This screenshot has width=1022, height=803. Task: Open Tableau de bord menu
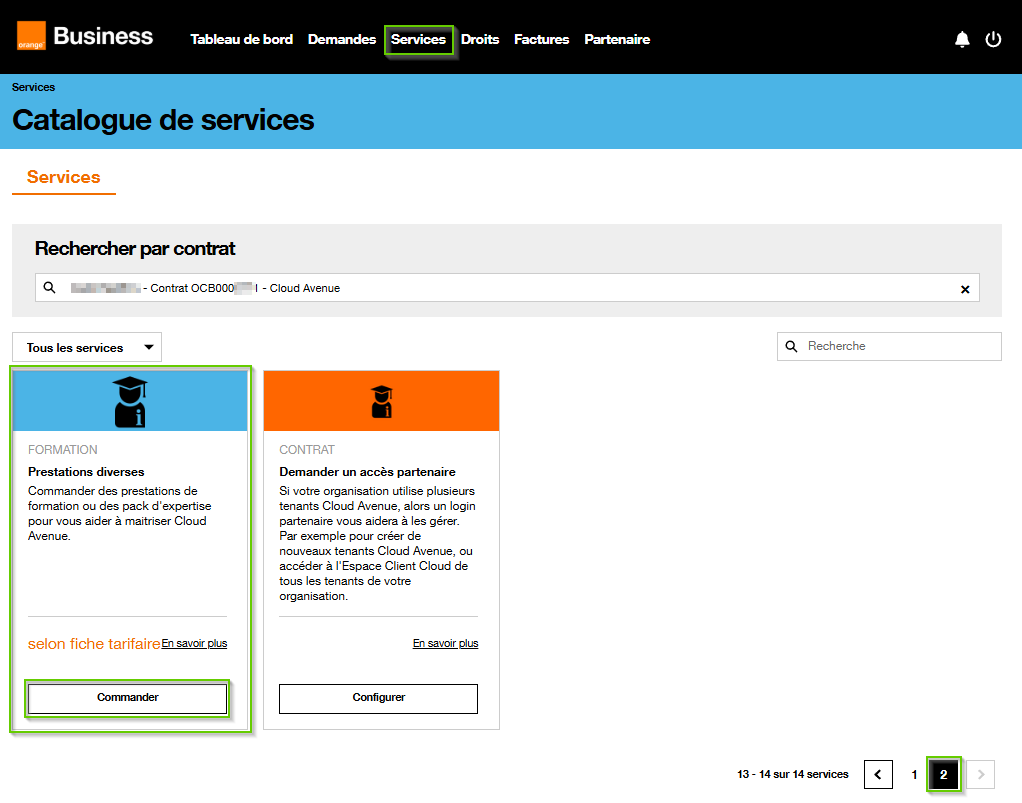pyautogui.click(x=242, y=40)
